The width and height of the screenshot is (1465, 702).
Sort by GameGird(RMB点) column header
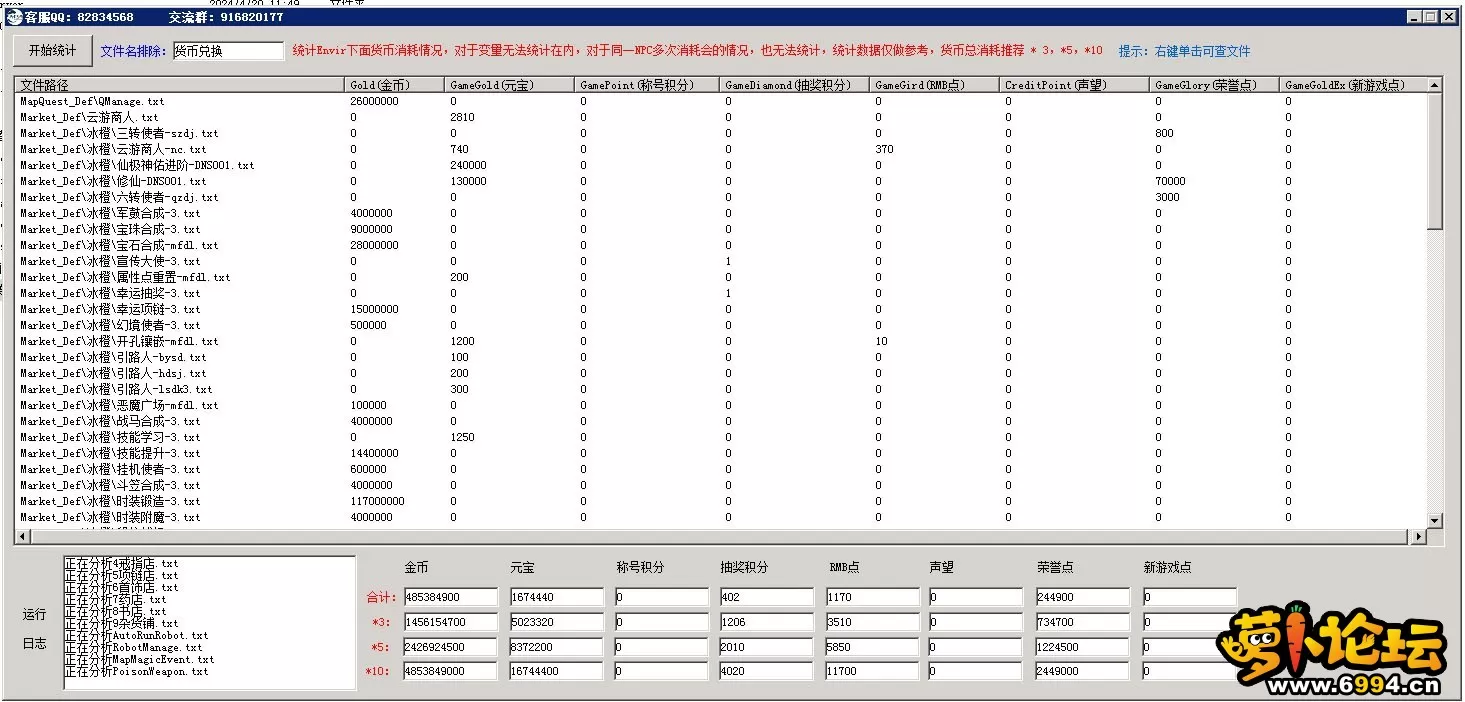(935, 86)
